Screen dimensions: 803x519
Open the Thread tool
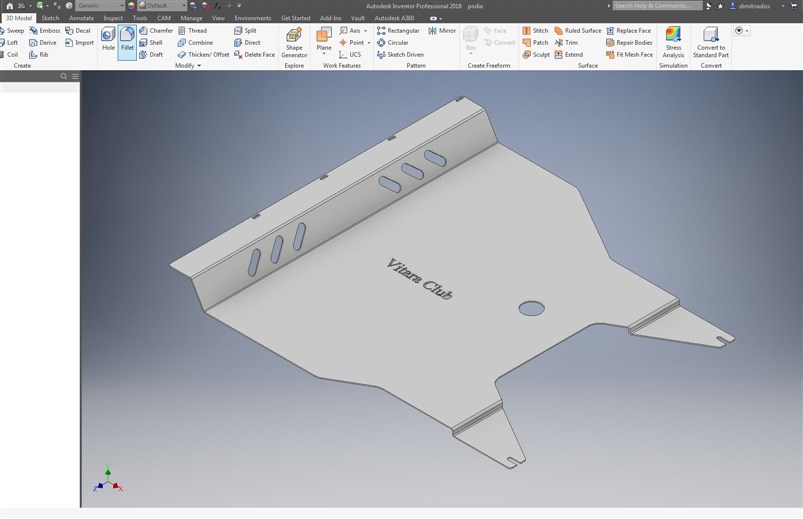pos(192,31)
